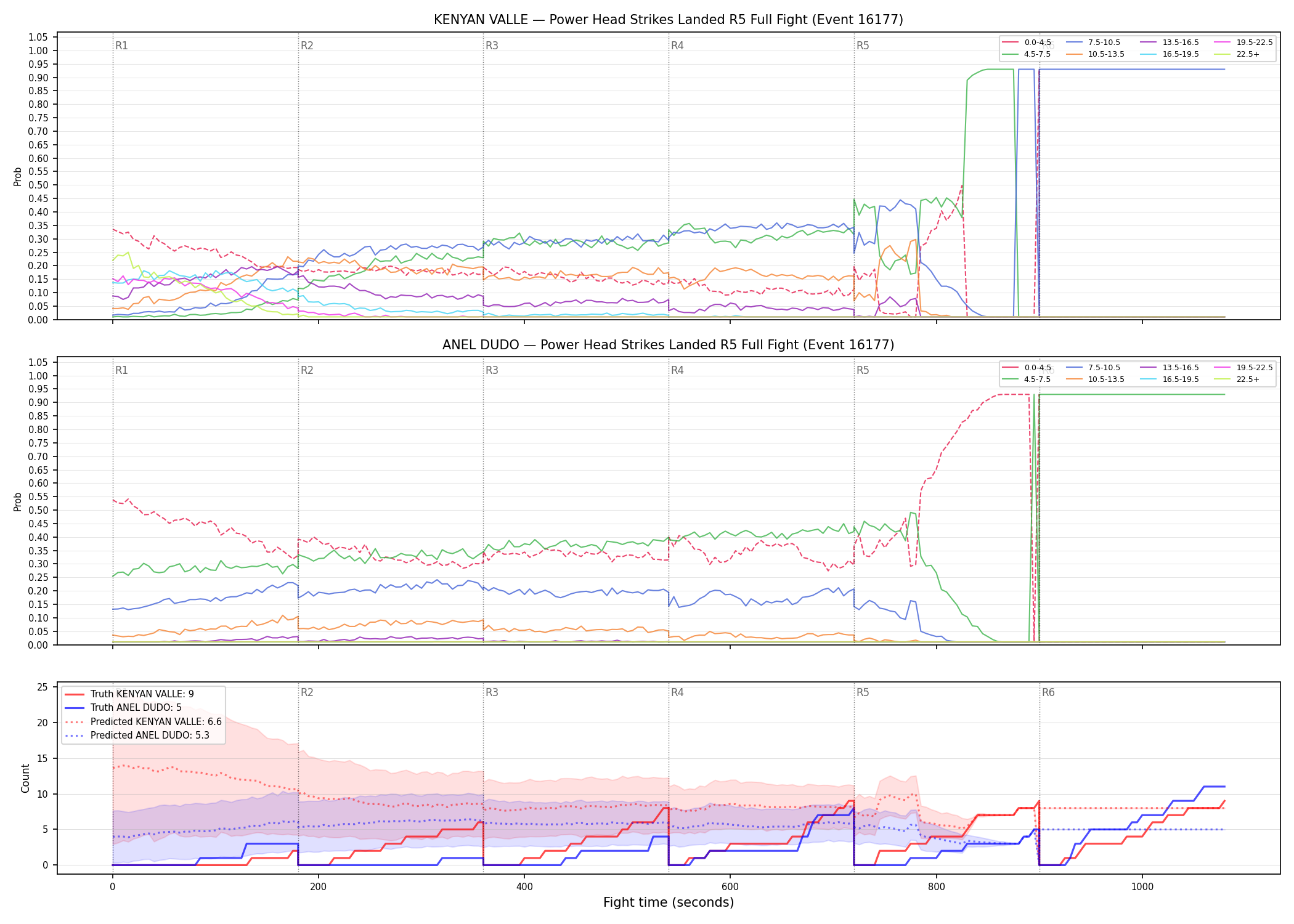1294x924 pixels.
Task: Select the 'Truth KENYAN VALLE: 9' legend entry
Action: 129,694
